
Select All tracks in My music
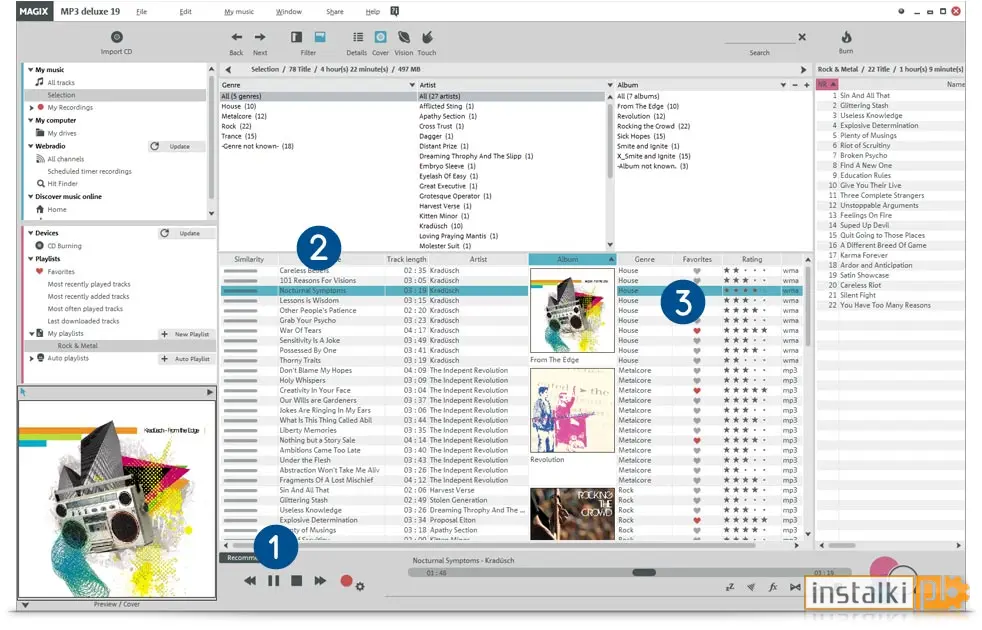pos(61,83)
